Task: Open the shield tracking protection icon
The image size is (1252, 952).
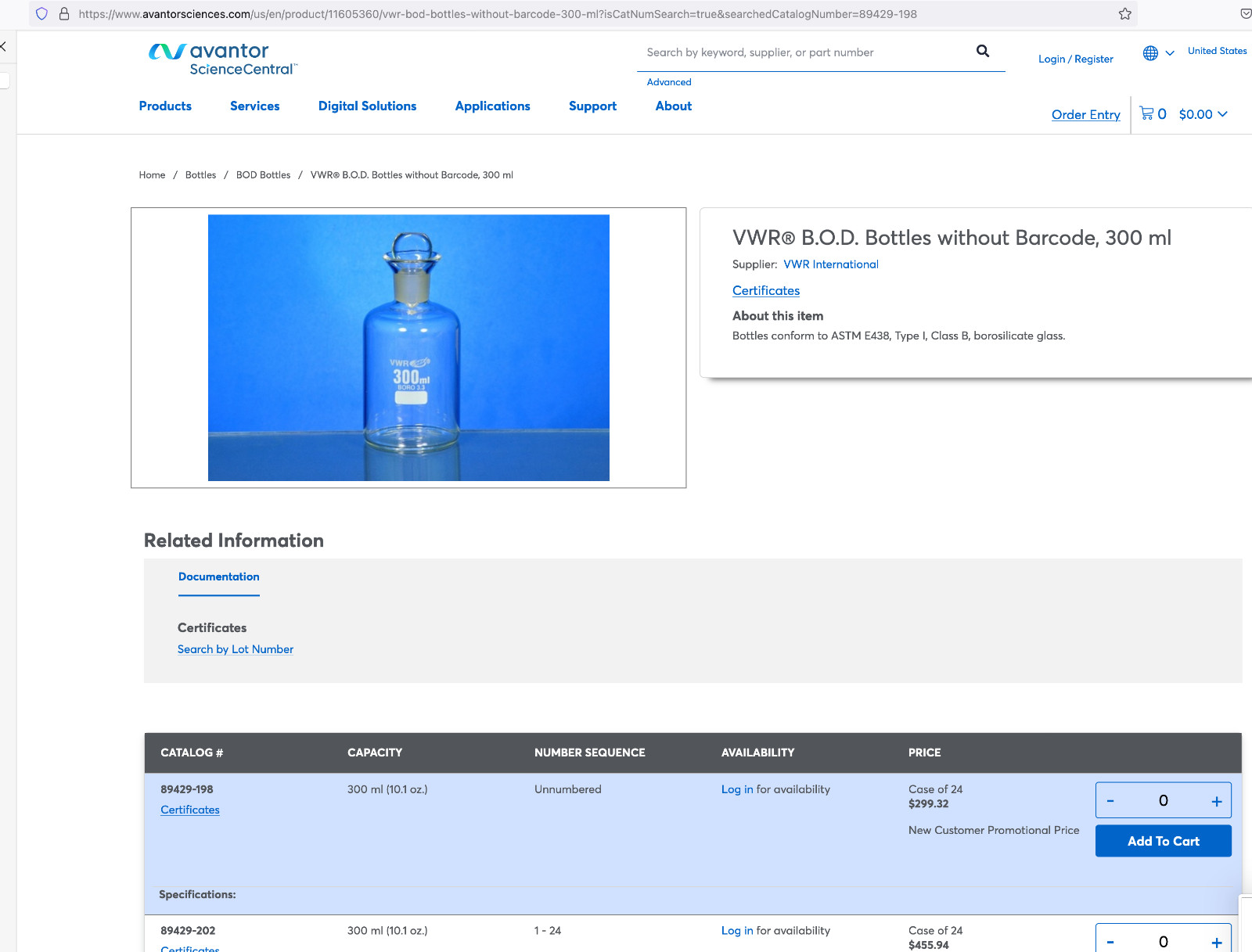Action: coord(42,14)
